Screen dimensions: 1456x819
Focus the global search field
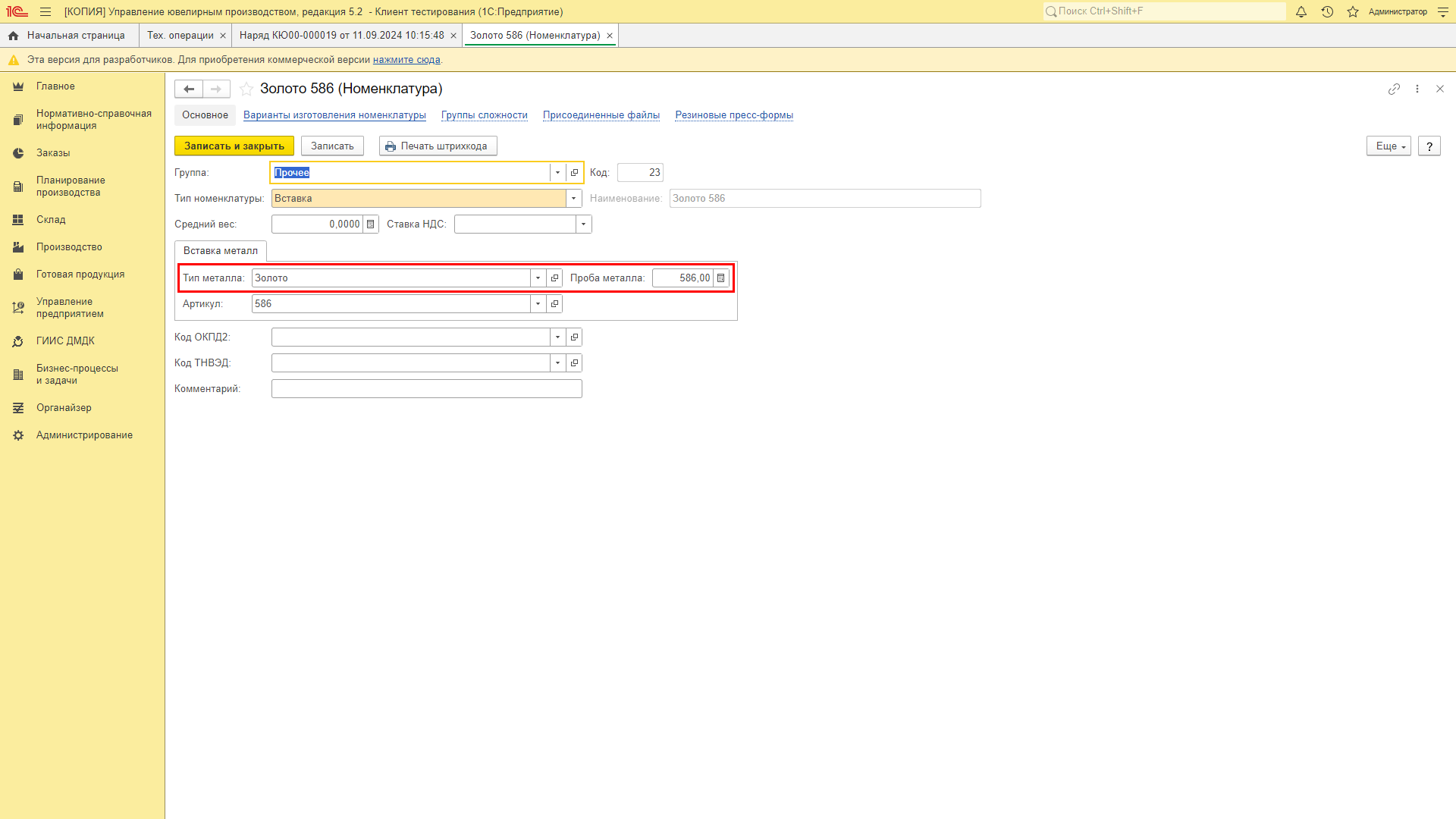(x=1165, y=11)
